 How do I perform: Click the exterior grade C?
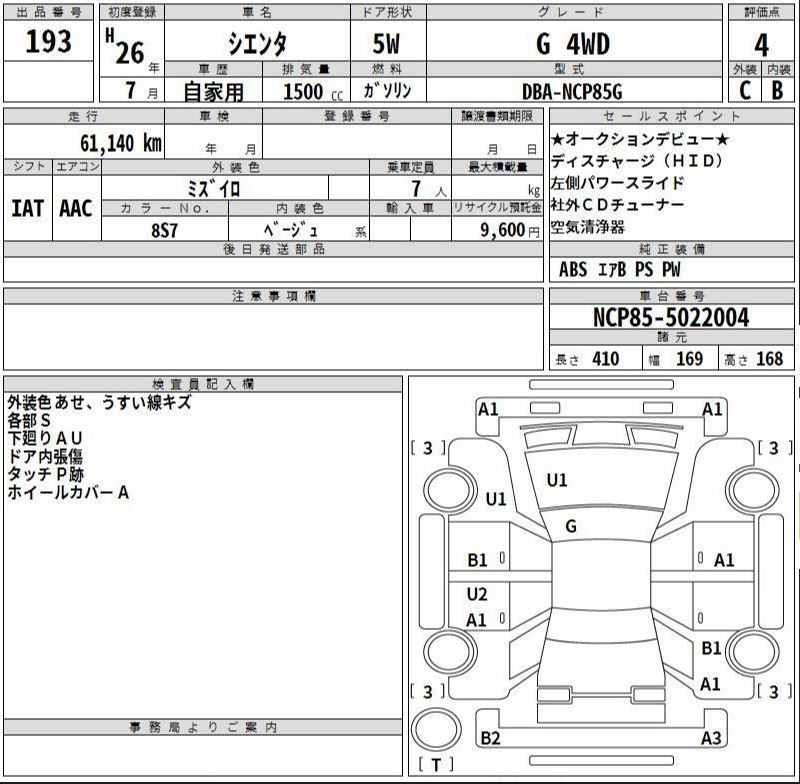click(745, 90)
